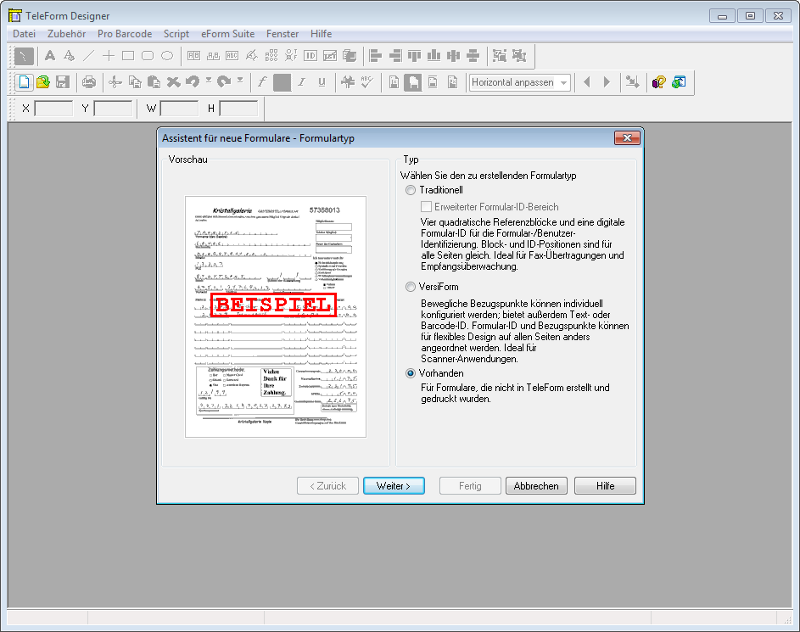Choose the VersiForm option
This screenshot has width=800, height=632.
tap(410, 286)
